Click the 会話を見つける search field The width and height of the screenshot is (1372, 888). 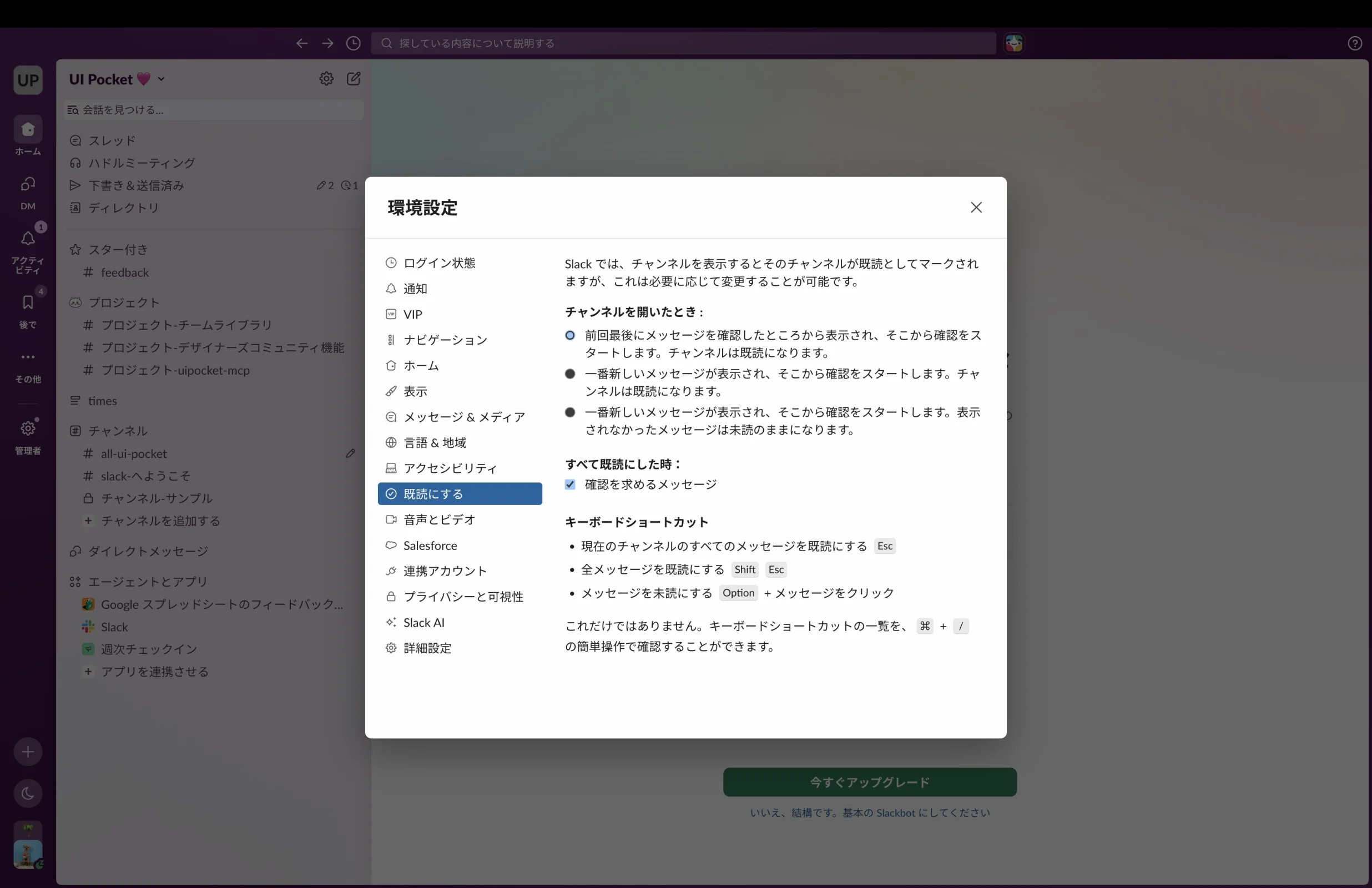pos(213,109)
